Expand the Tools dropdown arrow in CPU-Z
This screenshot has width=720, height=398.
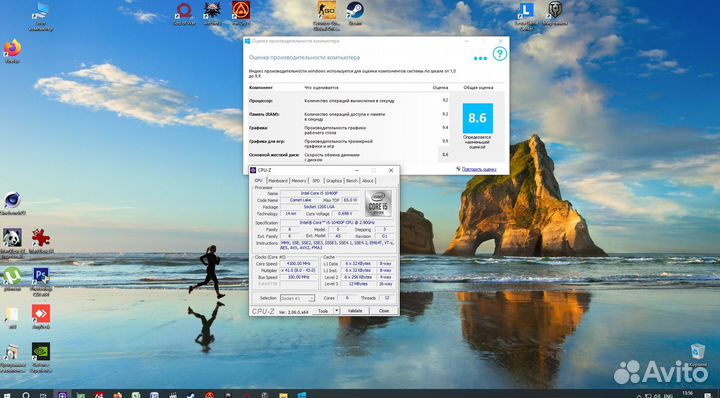tap(337, 311)
